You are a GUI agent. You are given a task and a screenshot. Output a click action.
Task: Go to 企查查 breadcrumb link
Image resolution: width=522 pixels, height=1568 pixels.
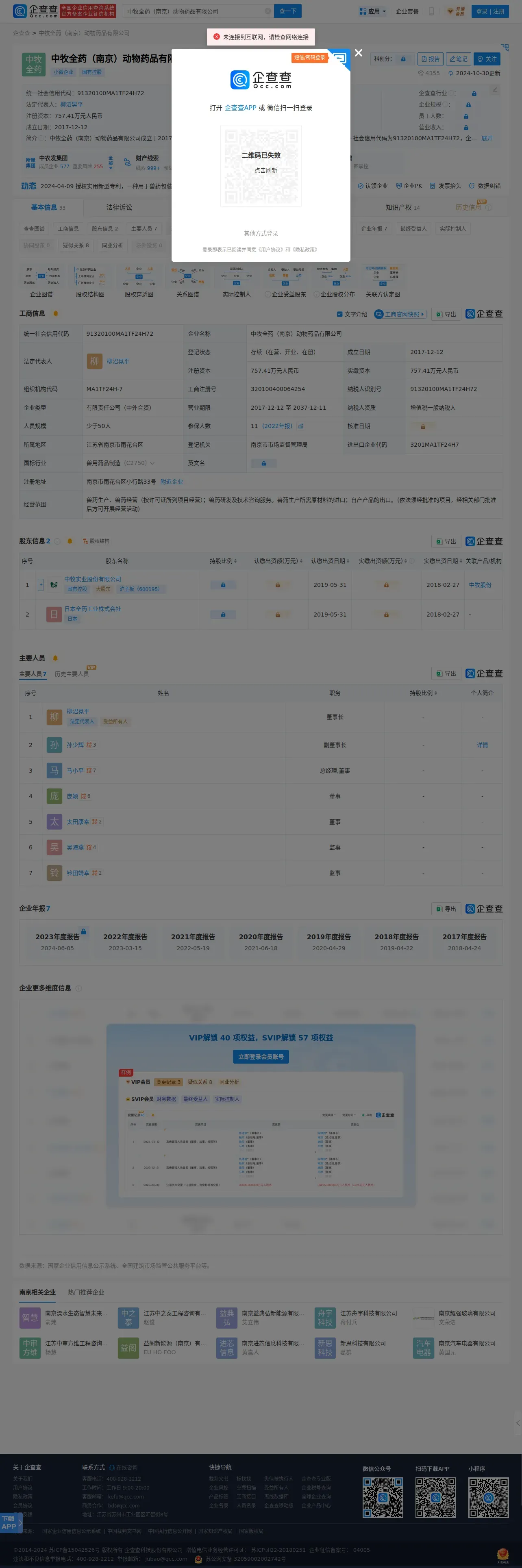pos(21,33)
